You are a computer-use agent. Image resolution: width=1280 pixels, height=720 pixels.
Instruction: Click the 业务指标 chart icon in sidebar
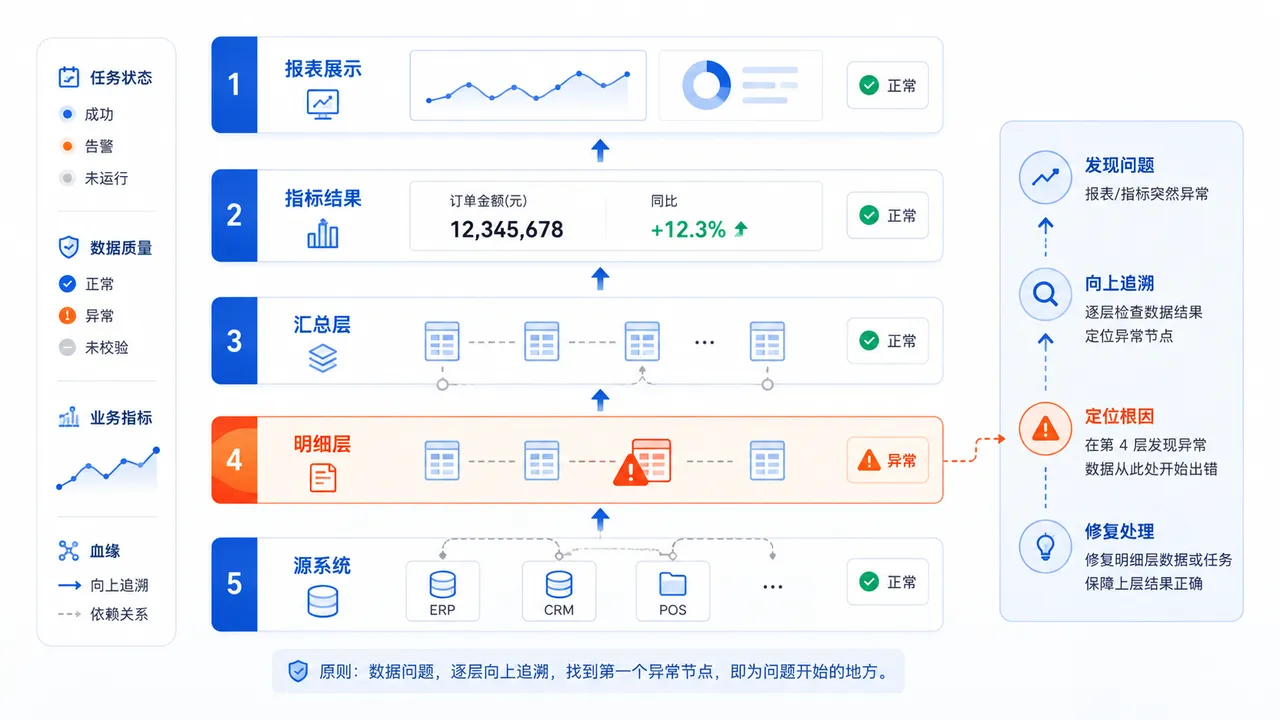(x=68, y=417)
